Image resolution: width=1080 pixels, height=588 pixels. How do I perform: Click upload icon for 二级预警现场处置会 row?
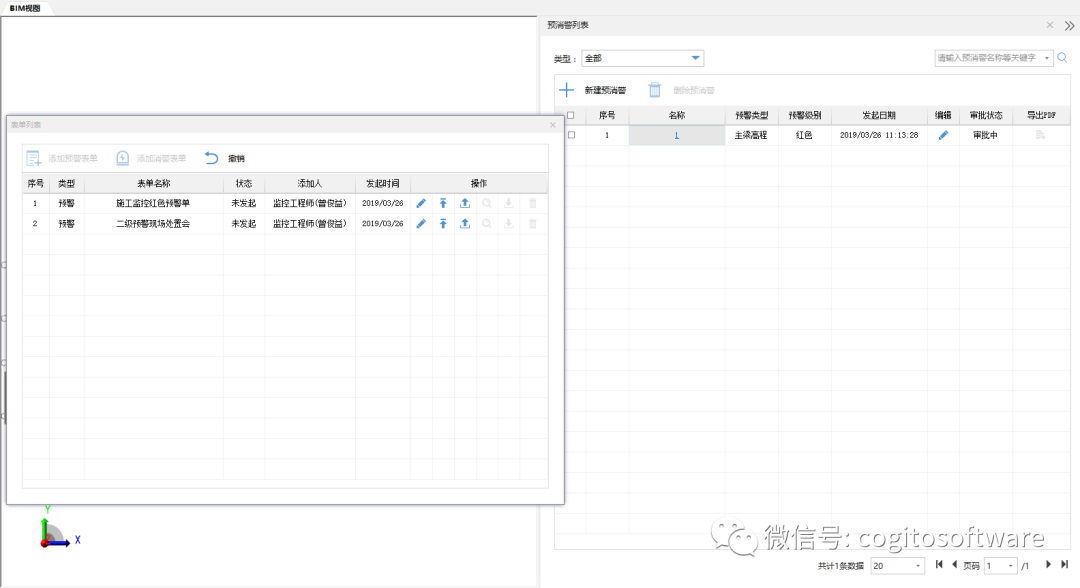tap(465, 224)
